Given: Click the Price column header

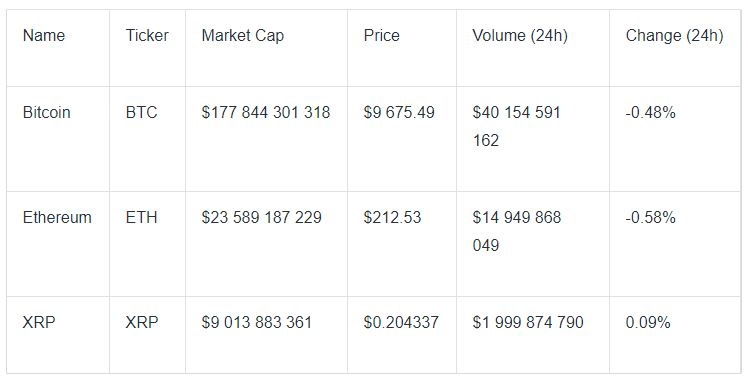Looking at the screenshot, I should pyautogui.click(x=382, y=36).
